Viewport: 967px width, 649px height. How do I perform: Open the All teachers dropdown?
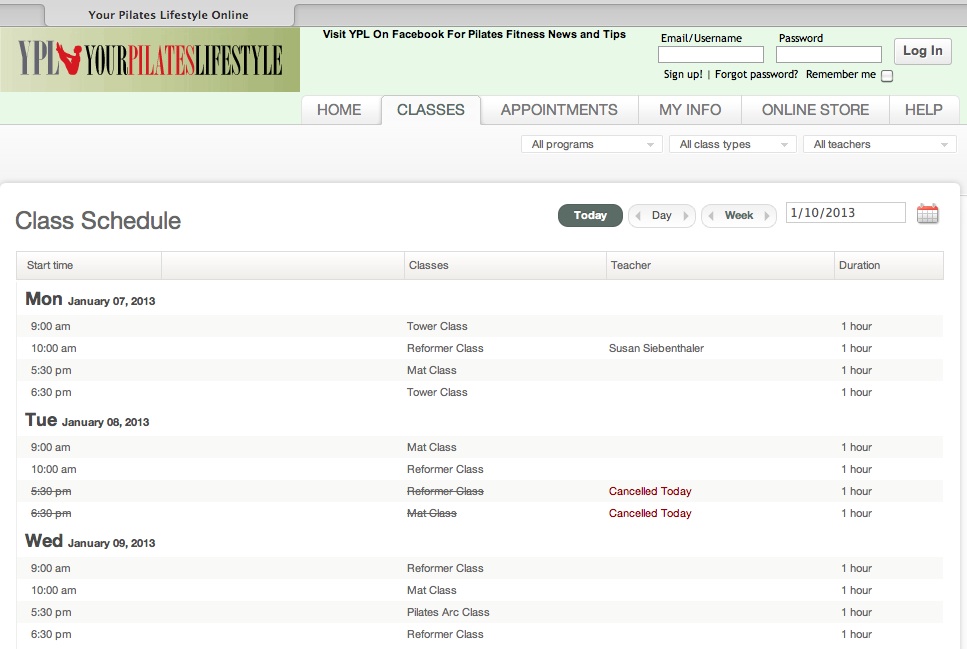(x=878, y=144)
